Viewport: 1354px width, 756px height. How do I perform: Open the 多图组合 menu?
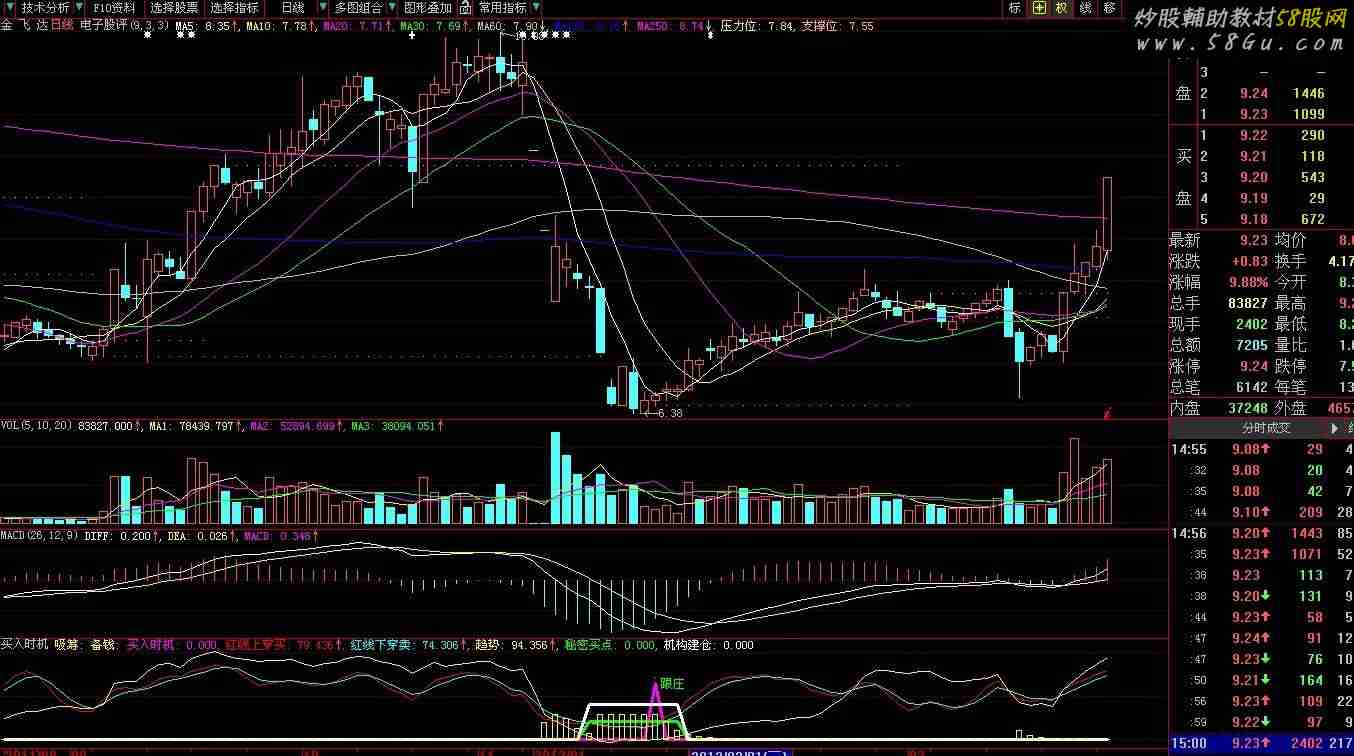pyautogui.click(x=359, y=7)
